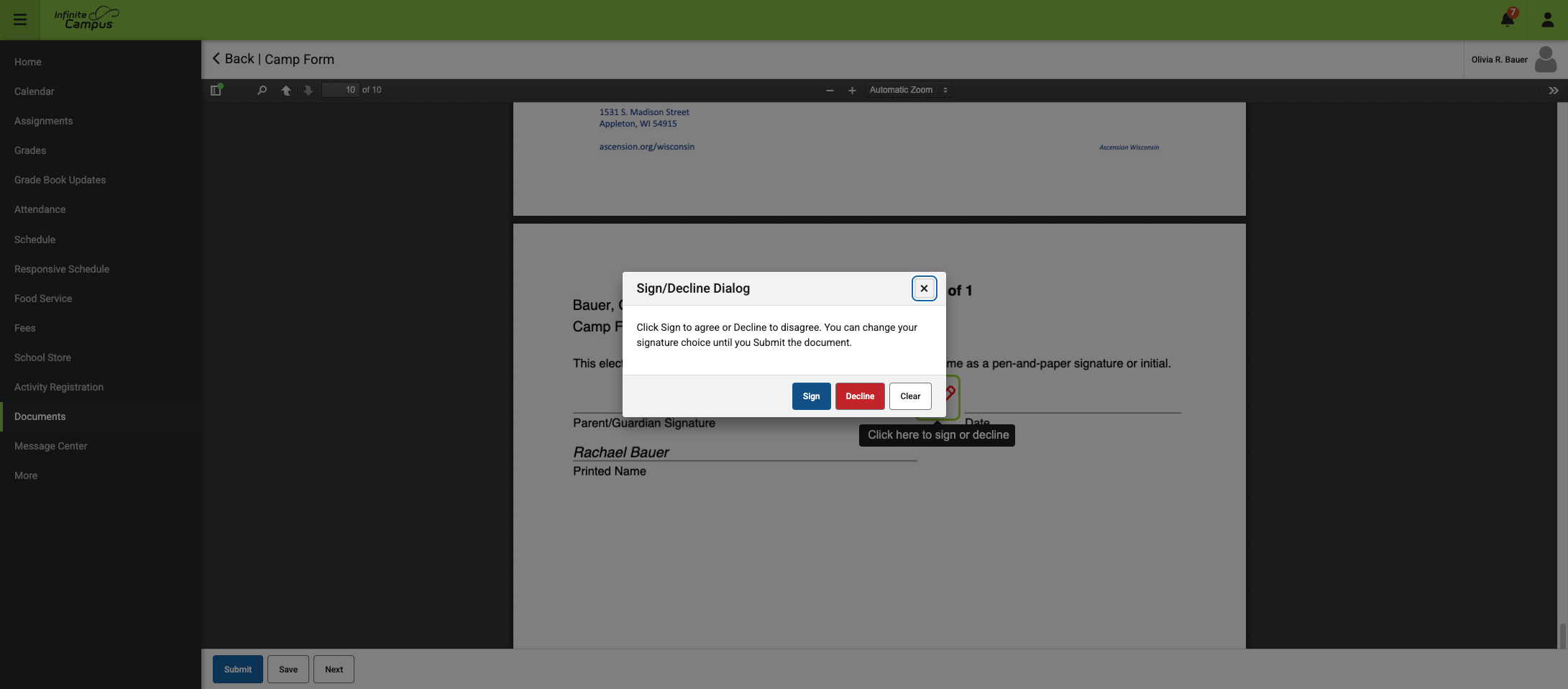Click the Olivia R. Bauer avatar picture
Screen dimensions: 1568x689
coord(1546,60)
